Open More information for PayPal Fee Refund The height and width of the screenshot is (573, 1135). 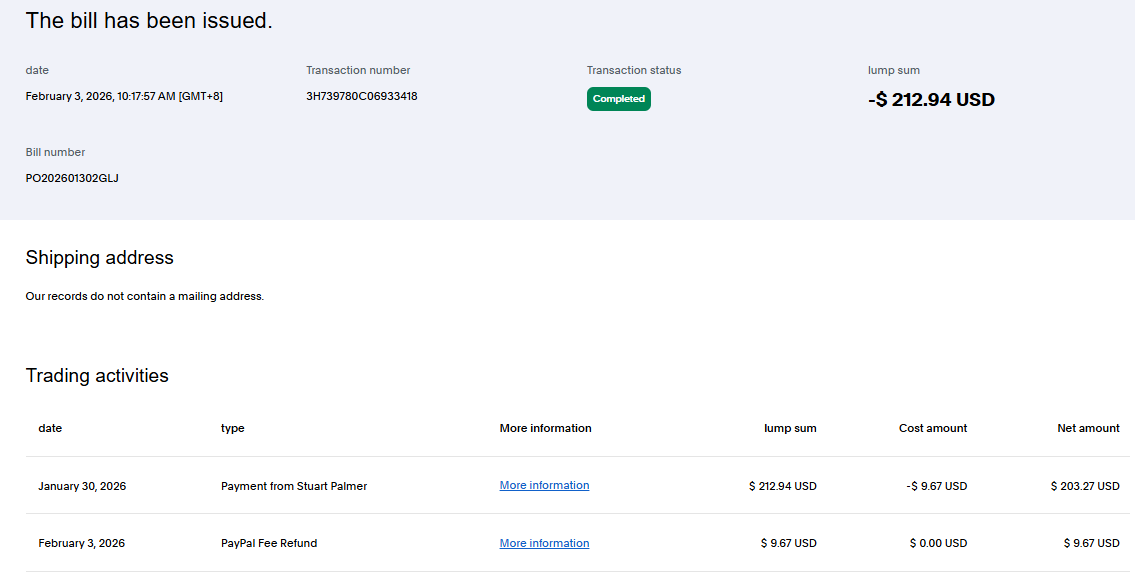coord(544,544)
